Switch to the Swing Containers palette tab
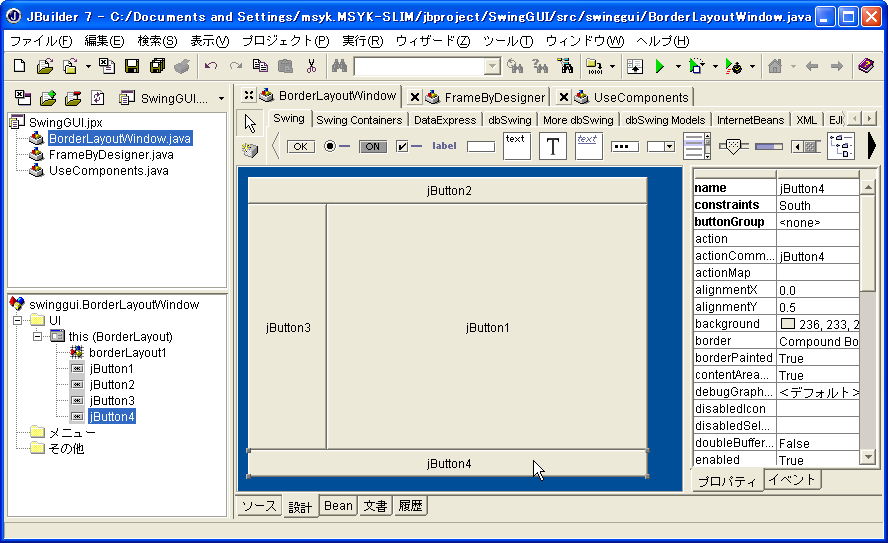The height and width of the screenshot is (543, 888). 360,120
